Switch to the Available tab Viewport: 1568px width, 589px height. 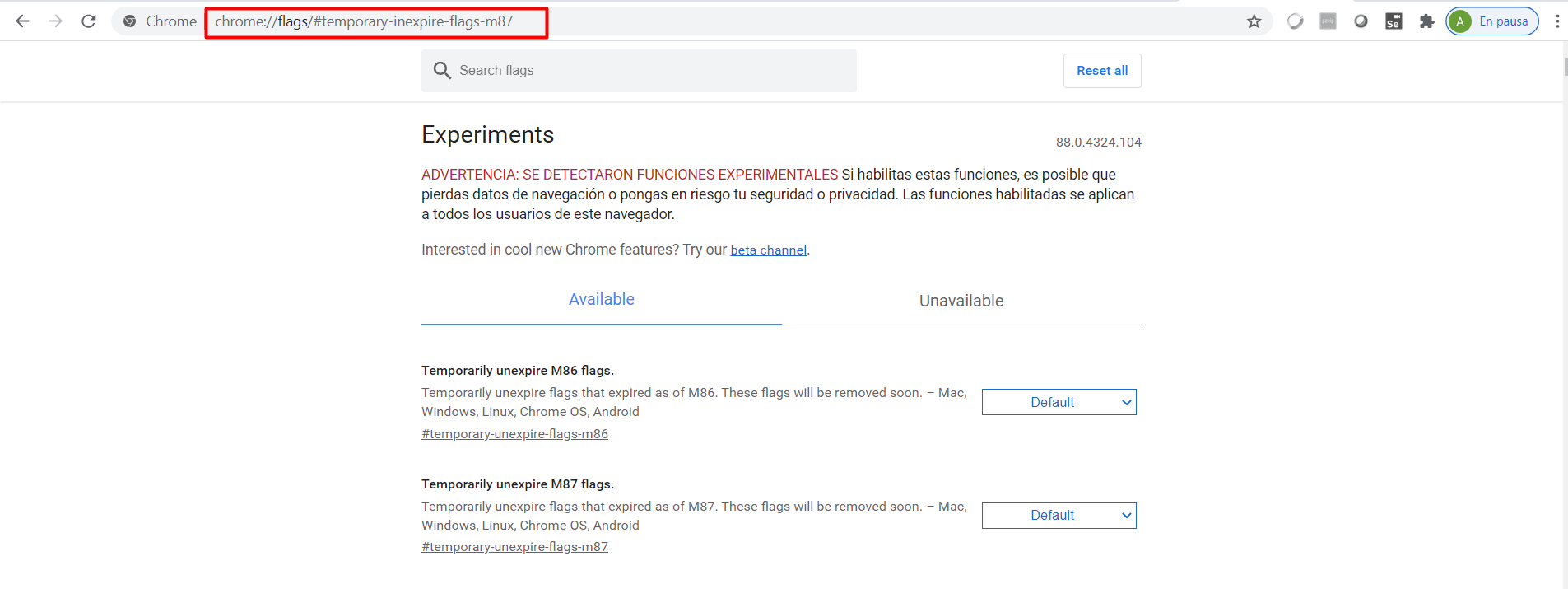point(601,300)
